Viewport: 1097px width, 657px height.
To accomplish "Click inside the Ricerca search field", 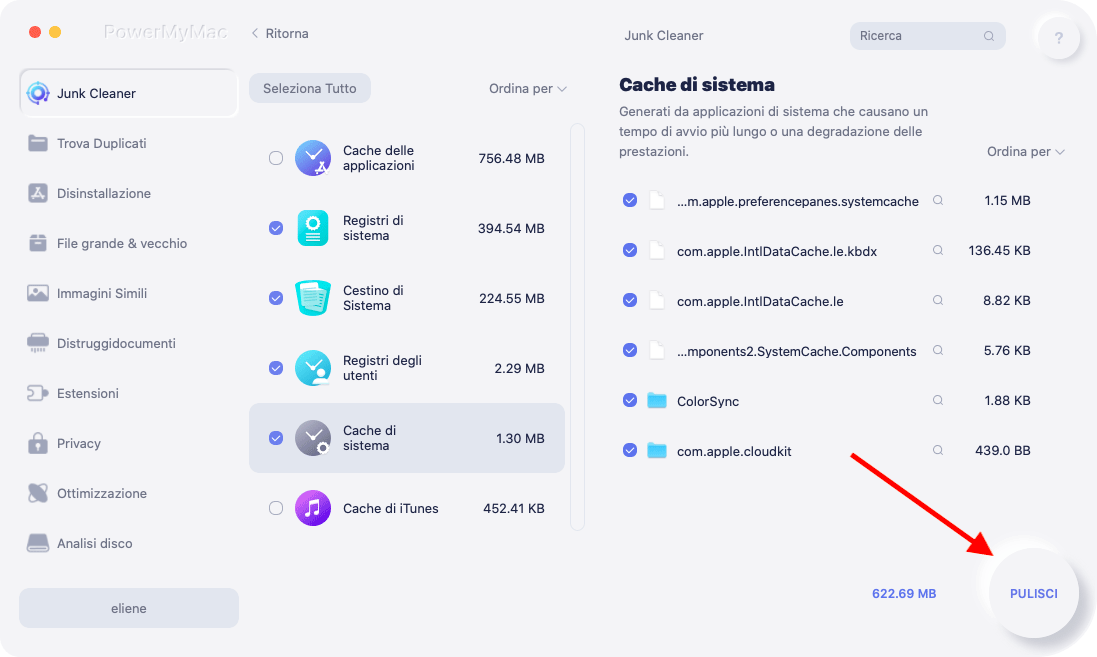I will point(928,36).
